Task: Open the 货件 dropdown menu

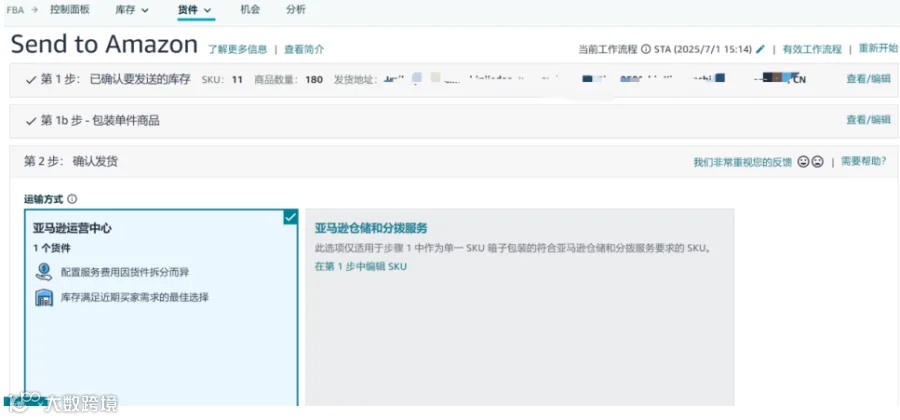Action: click(x=195, y=10)
